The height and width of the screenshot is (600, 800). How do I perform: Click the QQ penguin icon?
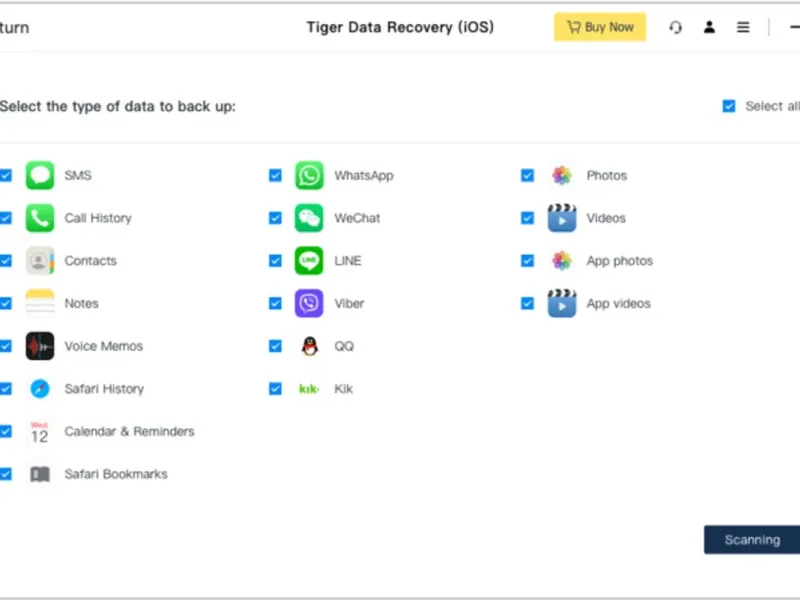coord(309,346)
